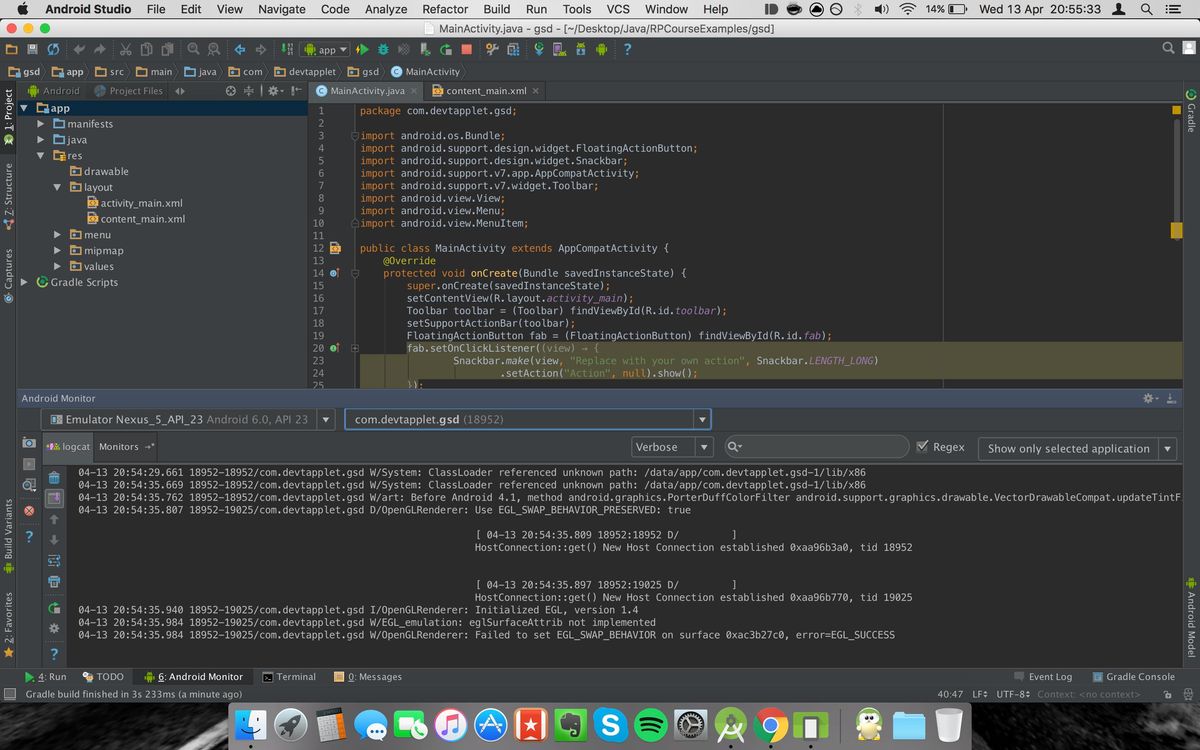Open the app run configuration dropdown
Screen dimensions: 1200x750
[327, 49]
